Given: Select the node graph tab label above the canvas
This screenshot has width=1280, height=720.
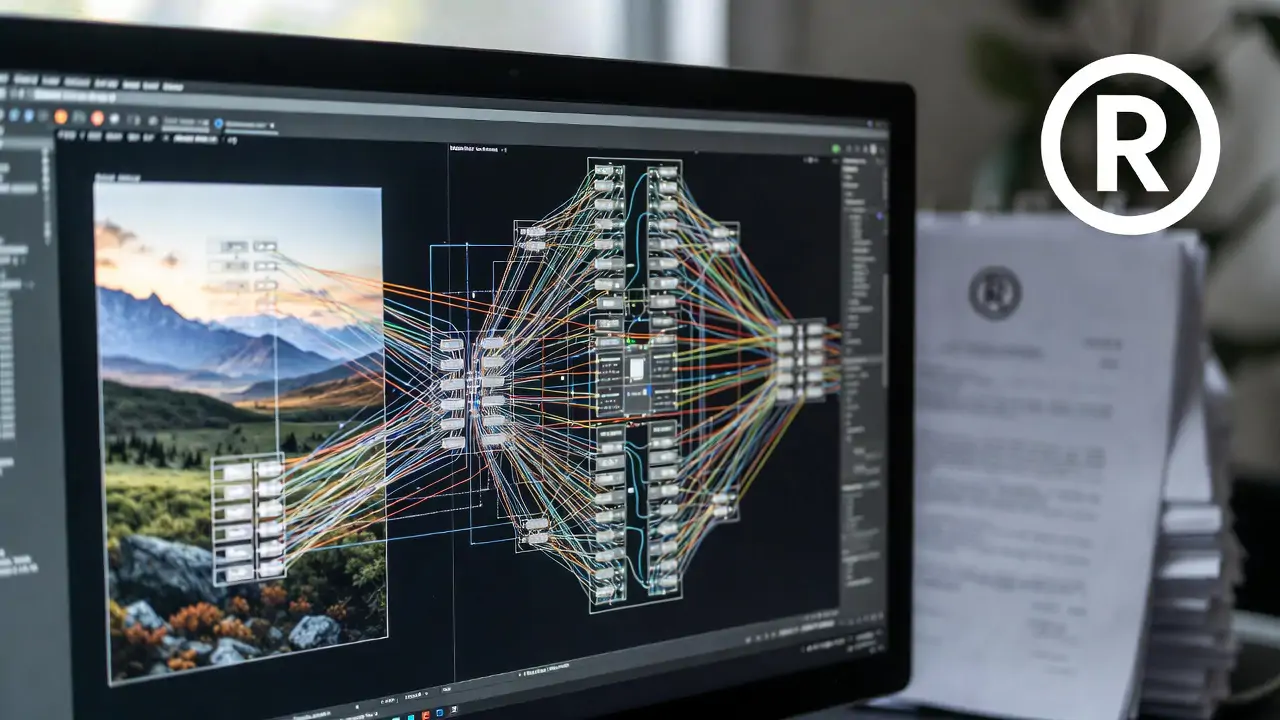Looking at the screenshot, I should [x=475, y=147].
